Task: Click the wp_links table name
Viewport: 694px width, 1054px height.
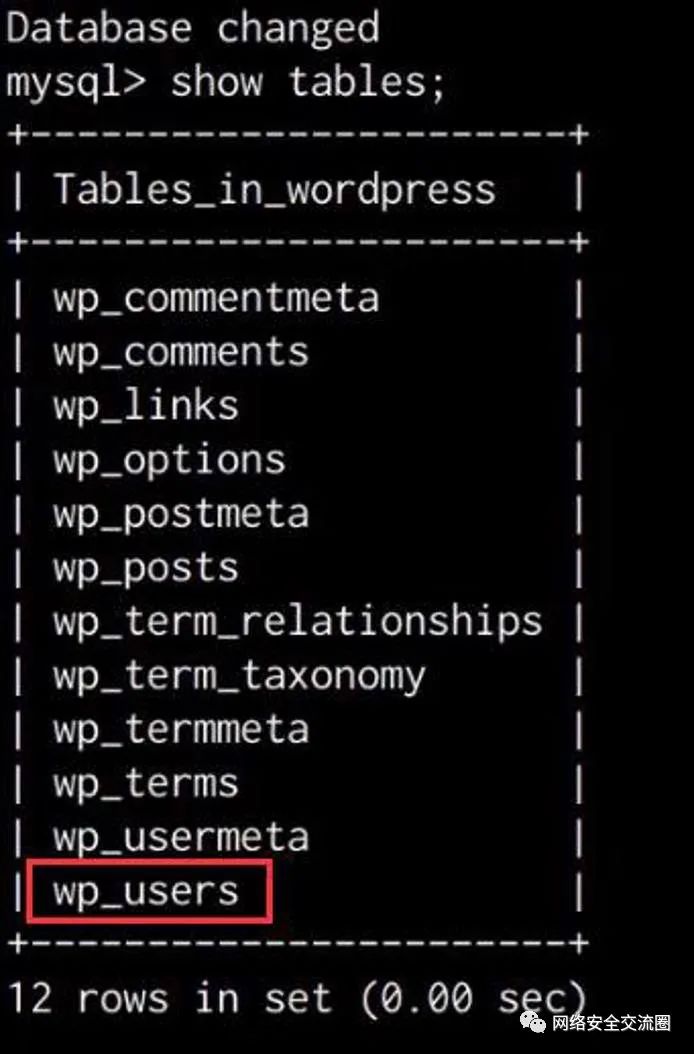Action: [x=146, y=406]
